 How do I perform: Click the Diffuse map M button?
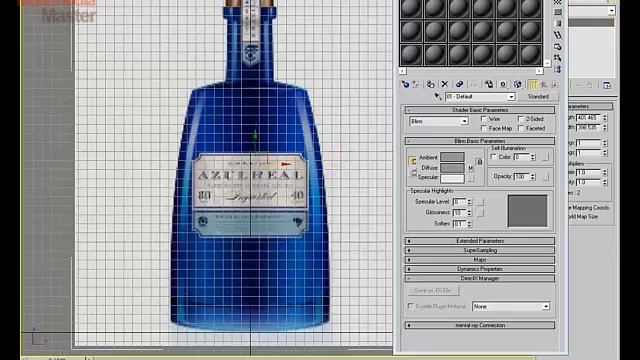coord(471,168)
